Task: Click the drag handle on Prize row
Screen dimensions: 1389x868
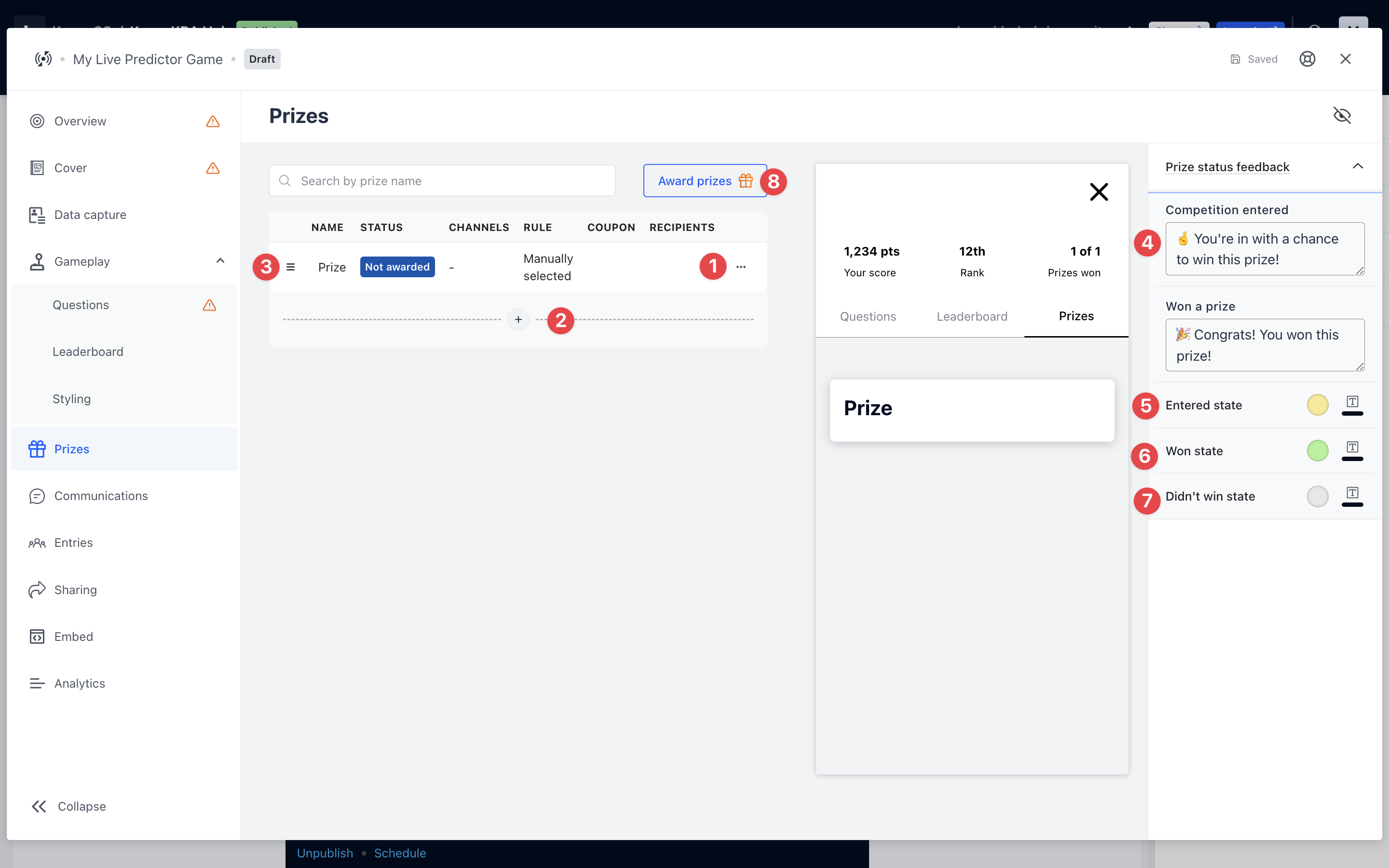Action: click(x=290, y=267)
